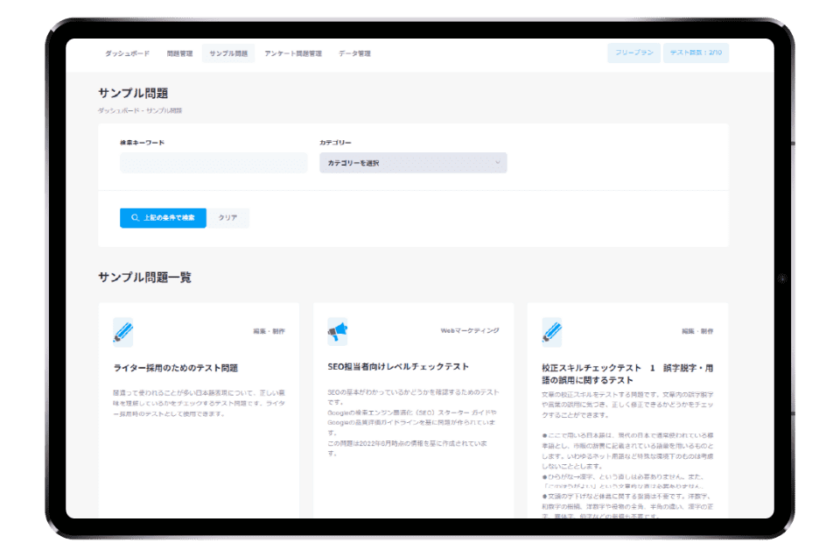Select the サンプル問題 tab

pos(228,53)
